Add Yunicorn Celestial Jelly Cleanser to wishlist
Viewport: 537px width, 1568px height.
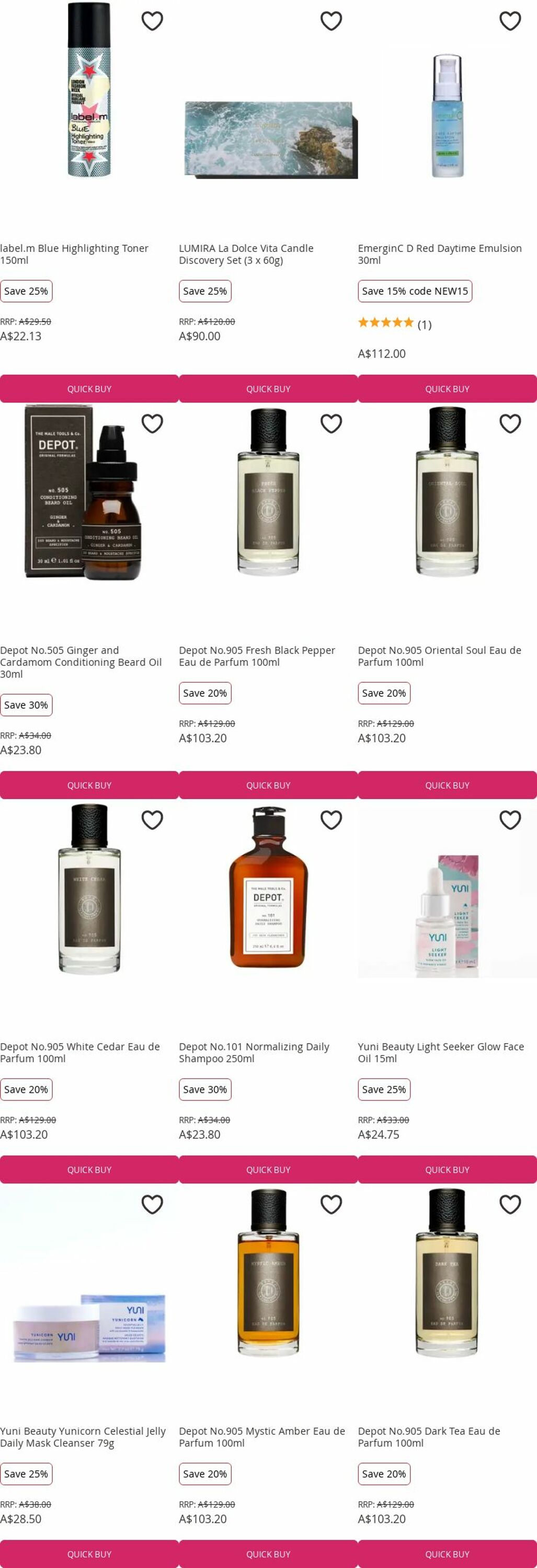point(152,1203)
